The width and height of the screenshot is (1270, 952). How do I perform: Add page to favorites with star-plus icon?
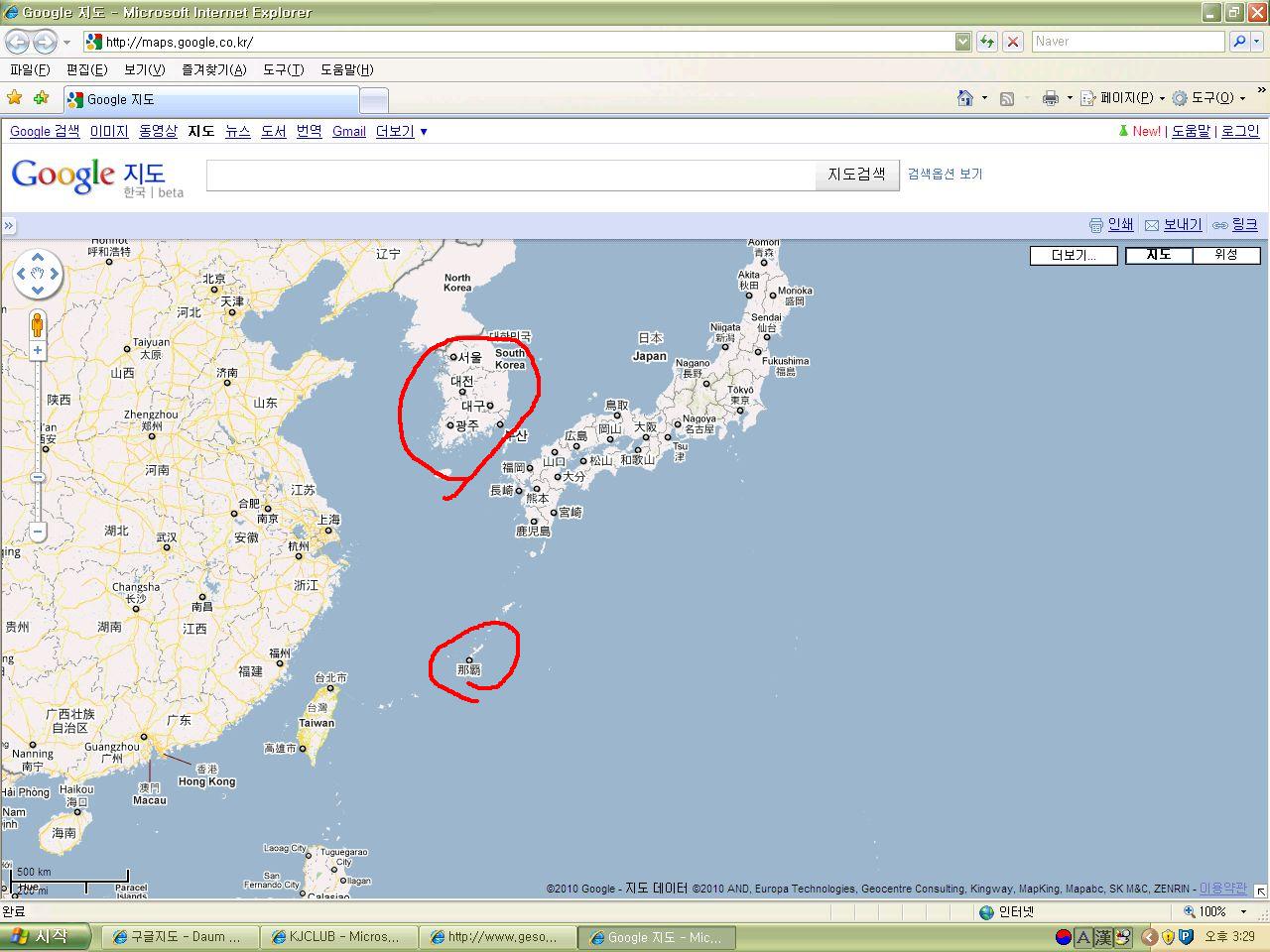coord(41,98)
